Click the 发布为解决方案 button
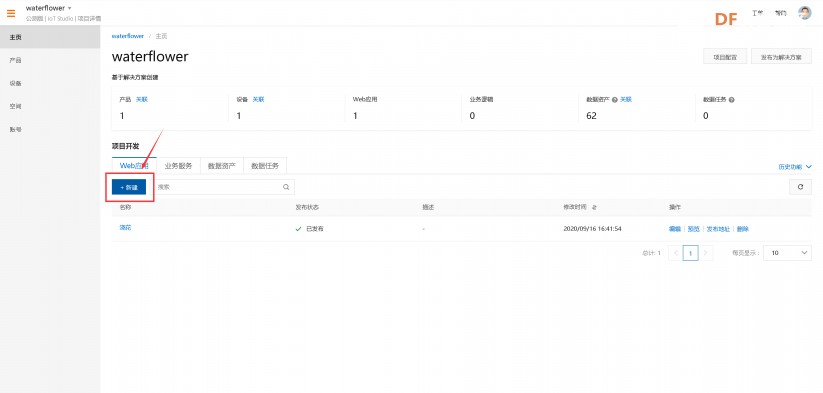This screenshot has width=823, height=393. tap(781, 57)
